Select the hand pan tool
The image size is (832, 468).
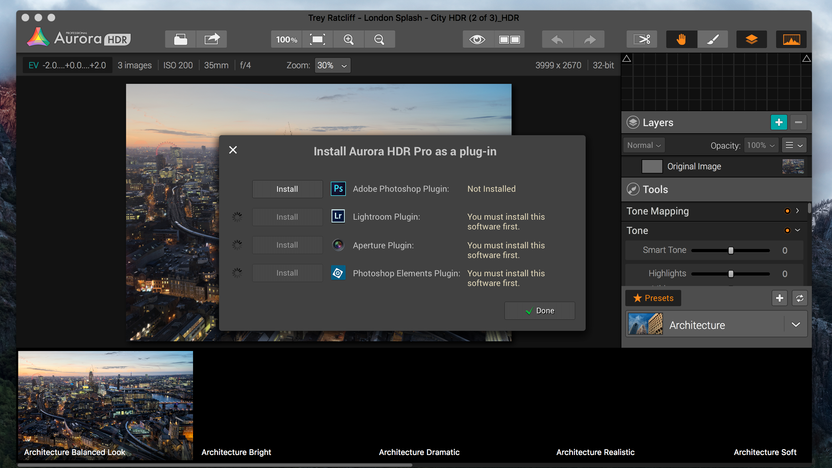681,39
